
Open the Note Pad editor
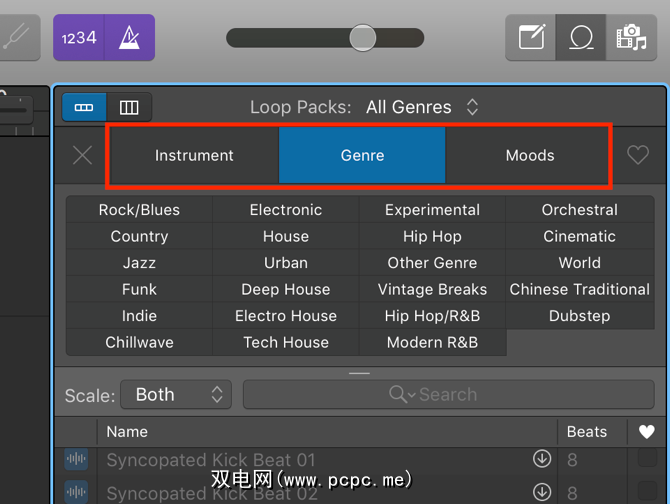coord(531,38)
